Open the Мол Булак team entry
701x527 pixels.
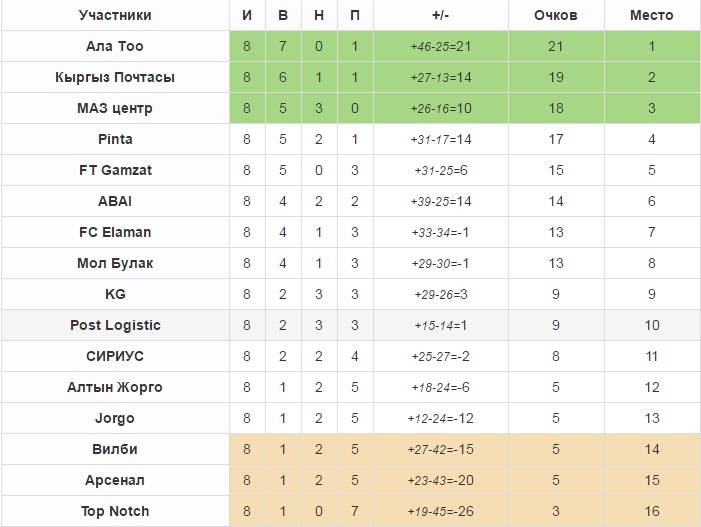tap(115, 263)
